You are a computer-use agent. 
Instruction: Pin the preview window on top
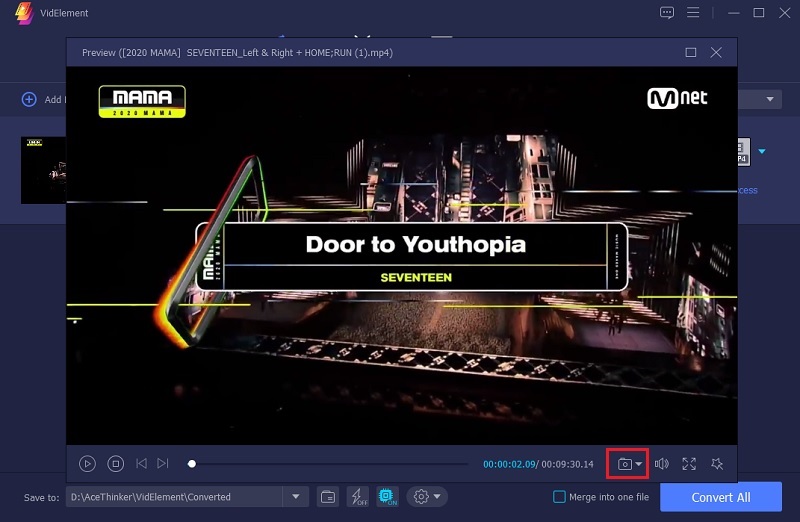717,464
